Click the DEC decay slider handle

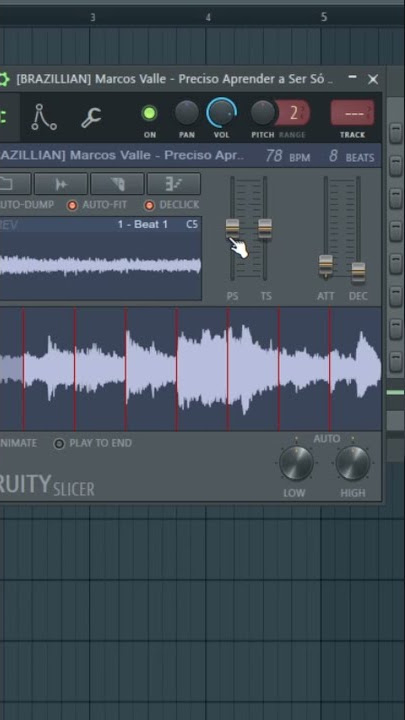coord(358,272)
